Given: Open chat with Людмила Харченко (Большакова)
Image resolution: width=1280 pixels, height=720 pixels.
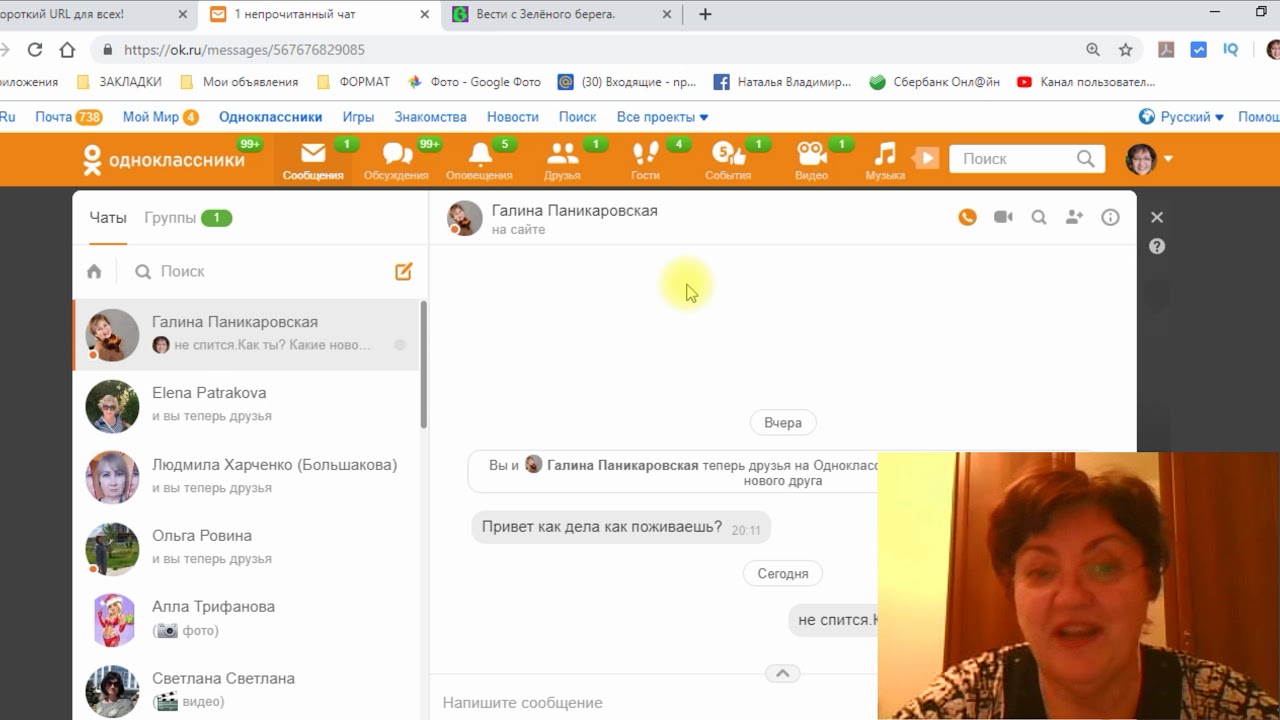Looking at the screenshot, I should click(246, 477).
